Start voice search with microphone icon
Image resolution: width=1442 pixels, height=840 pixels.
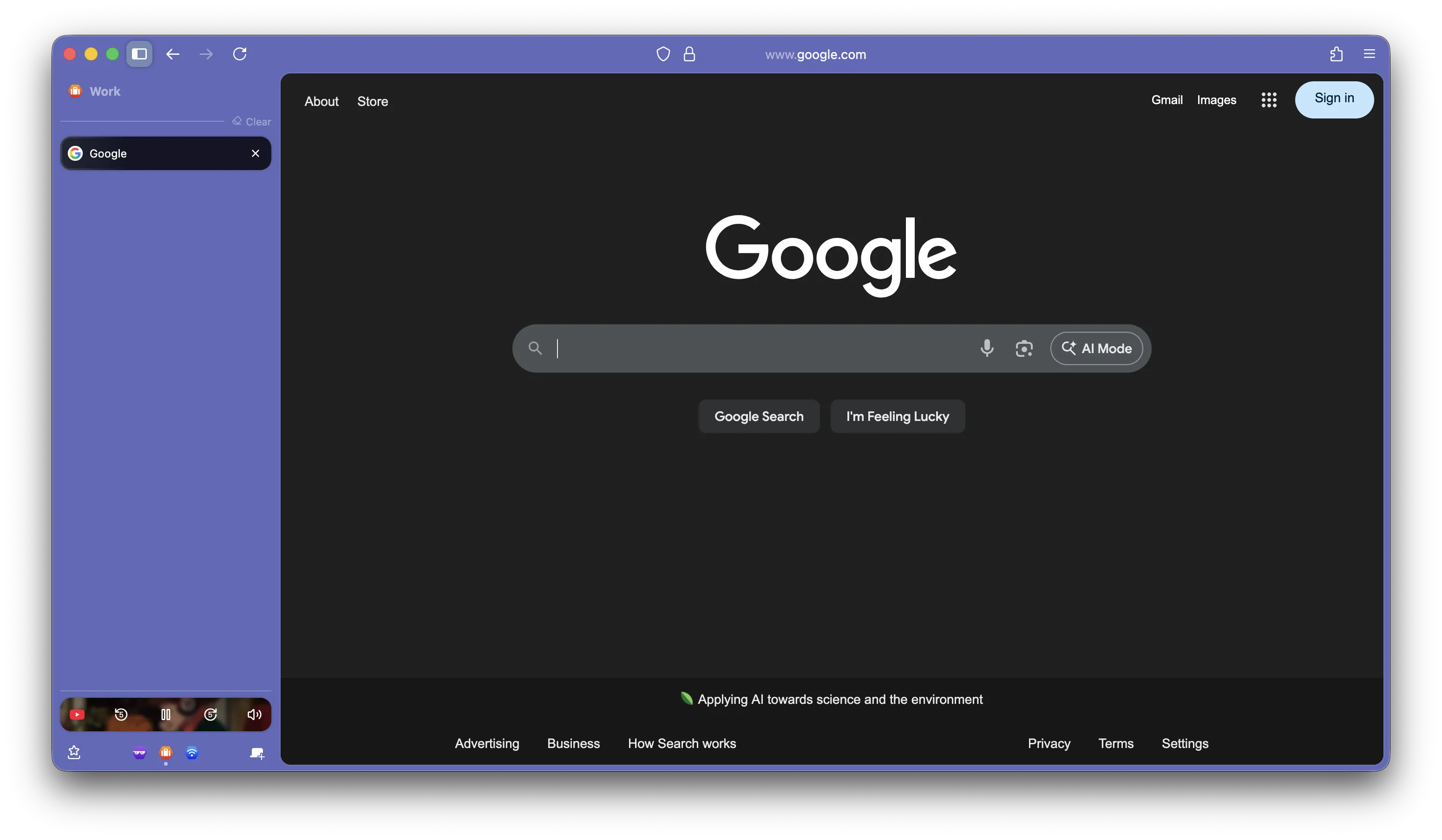pos(987,348)
